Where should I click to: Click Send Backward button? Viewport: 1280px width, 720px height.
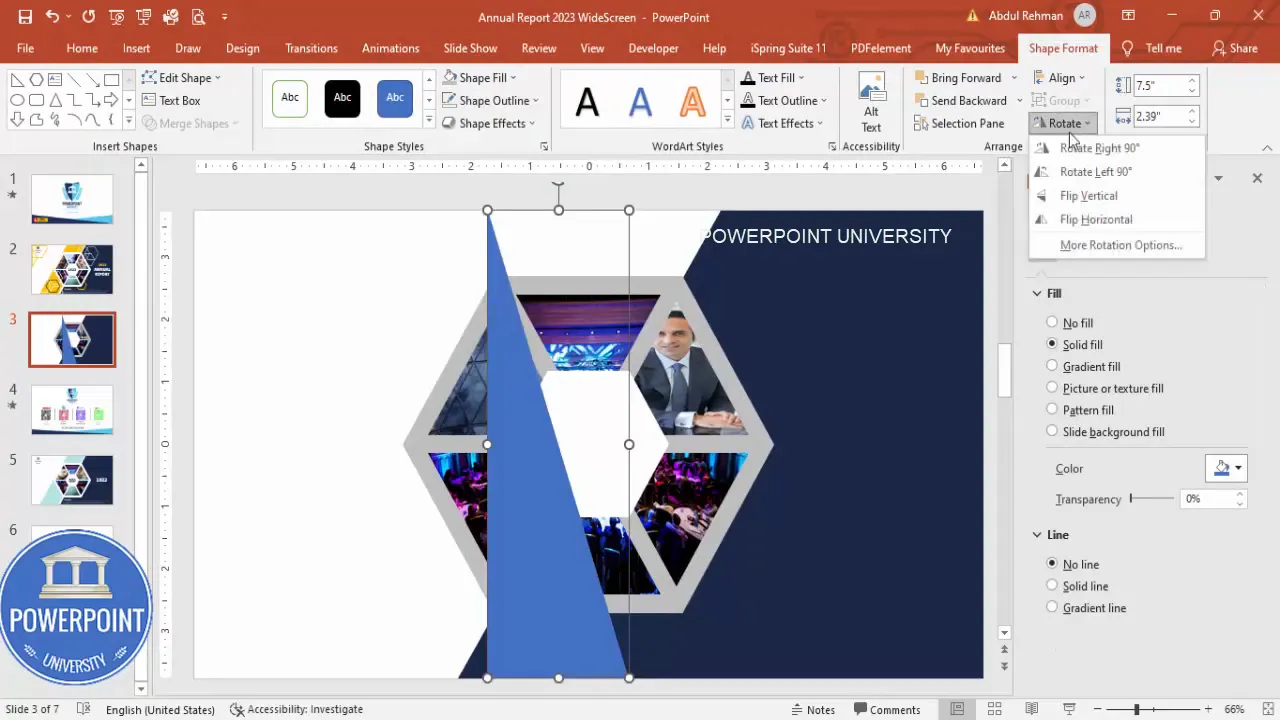(960, 100)
